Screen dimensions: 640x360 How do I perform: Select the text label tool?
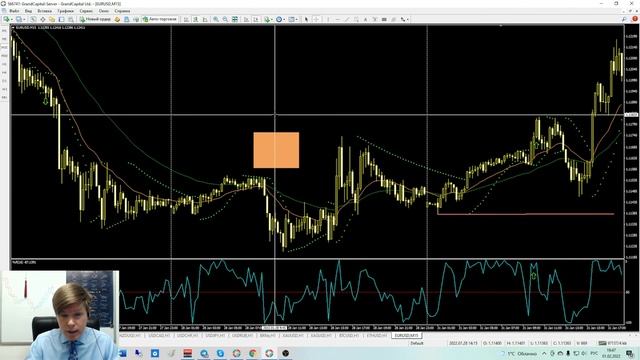pyautogui.click(x=375, y=19)
